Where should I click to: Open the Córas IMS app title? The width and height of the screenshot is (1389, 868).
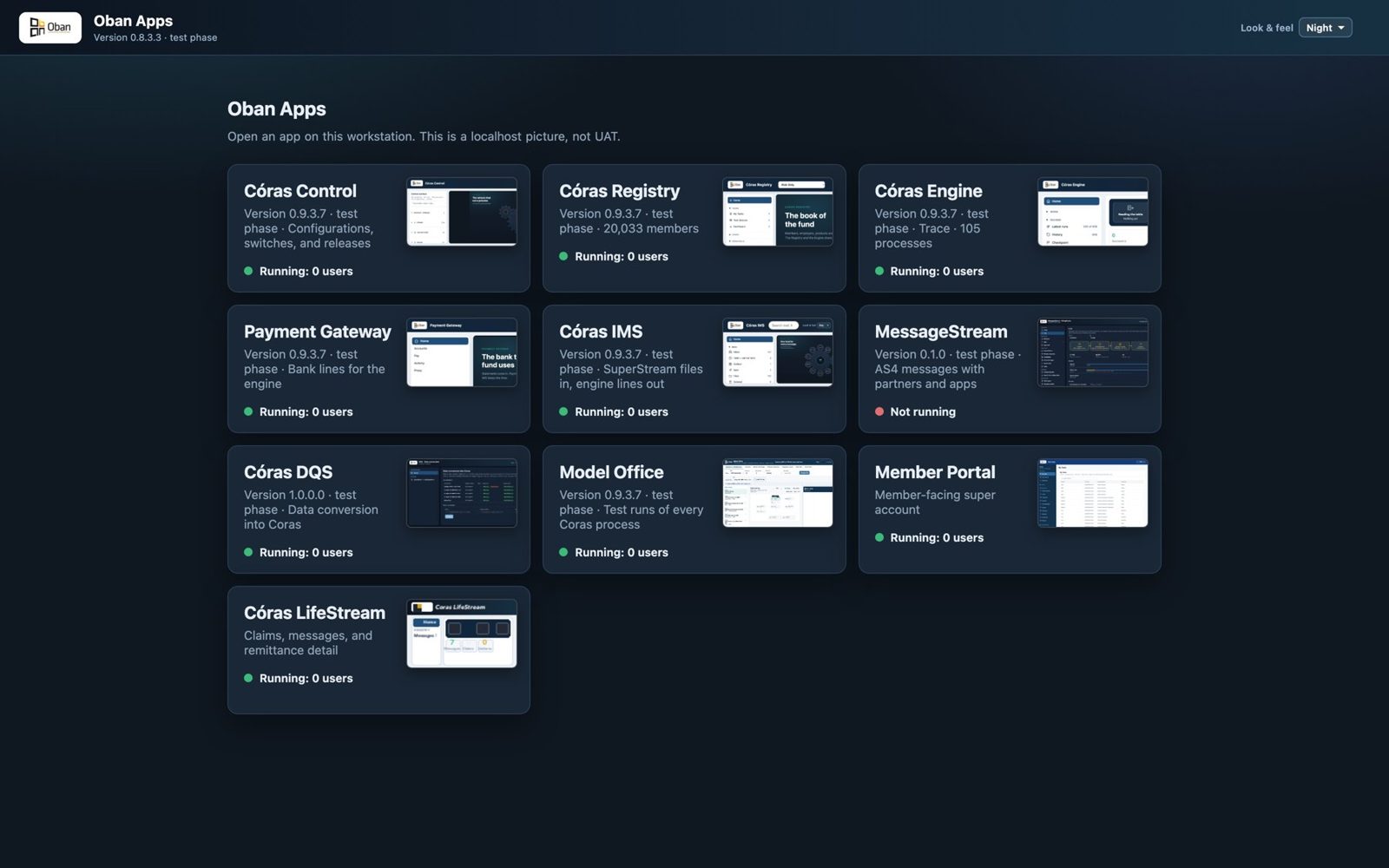pos(601,332)
